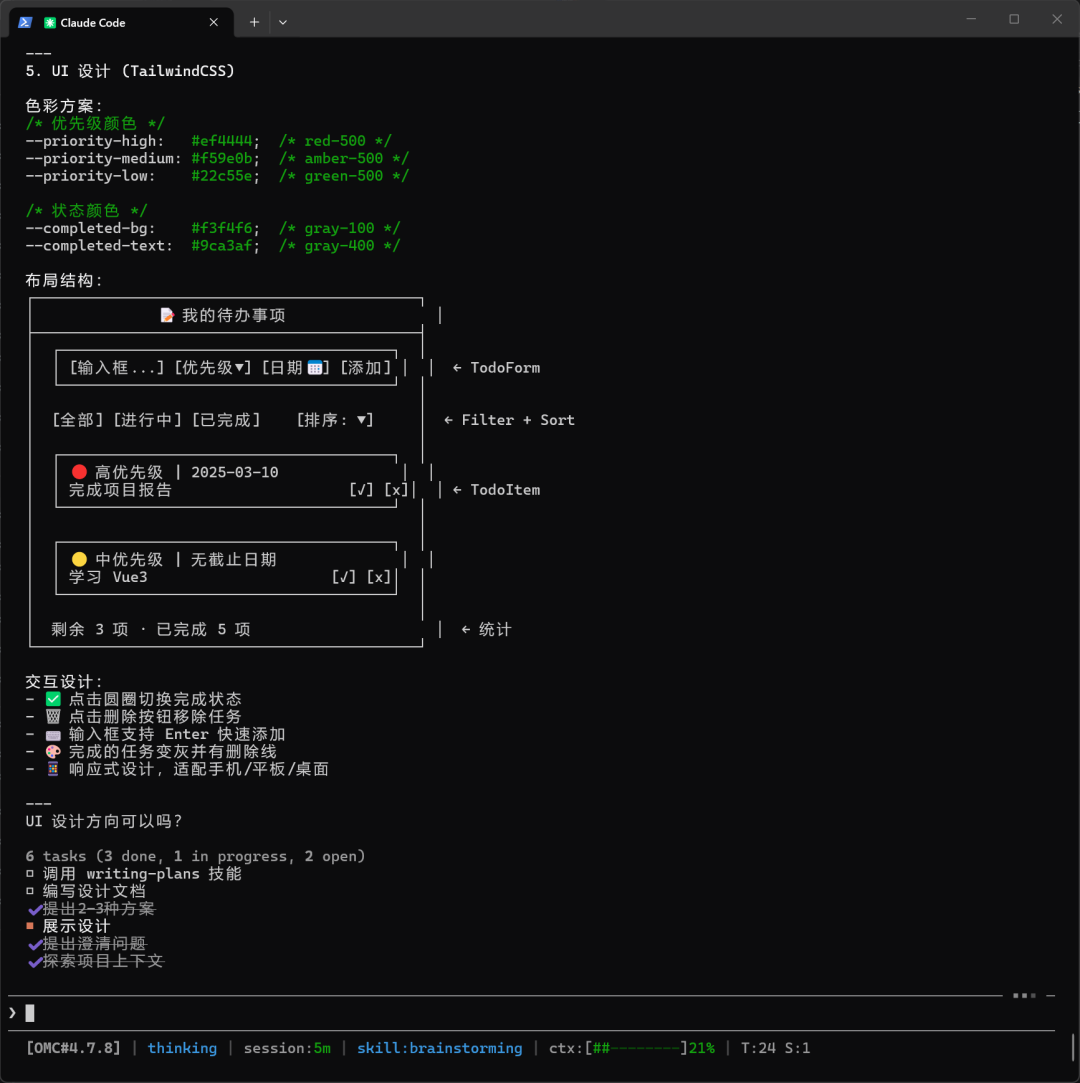The width and height of the screenshot is (1080, 1083).
Task: Click the question UI 设计方向可以吗?
Action: pos(104,821)
